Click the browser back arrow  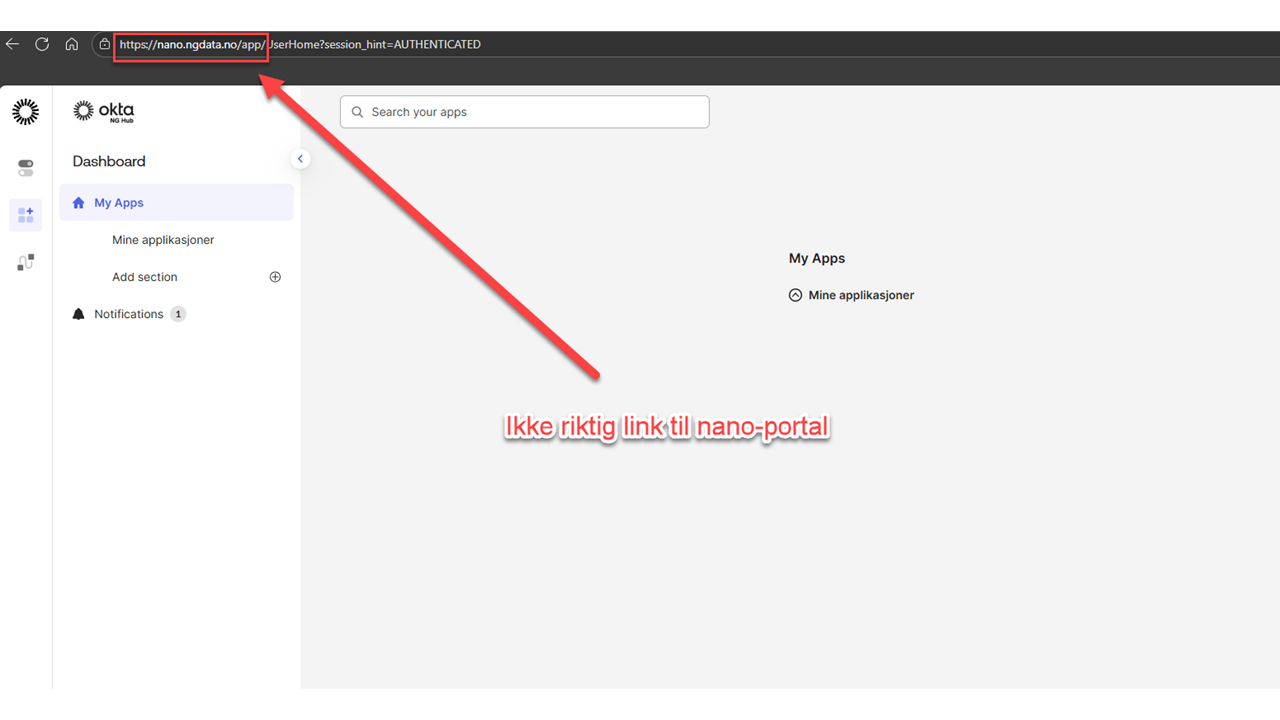[12, 44]
